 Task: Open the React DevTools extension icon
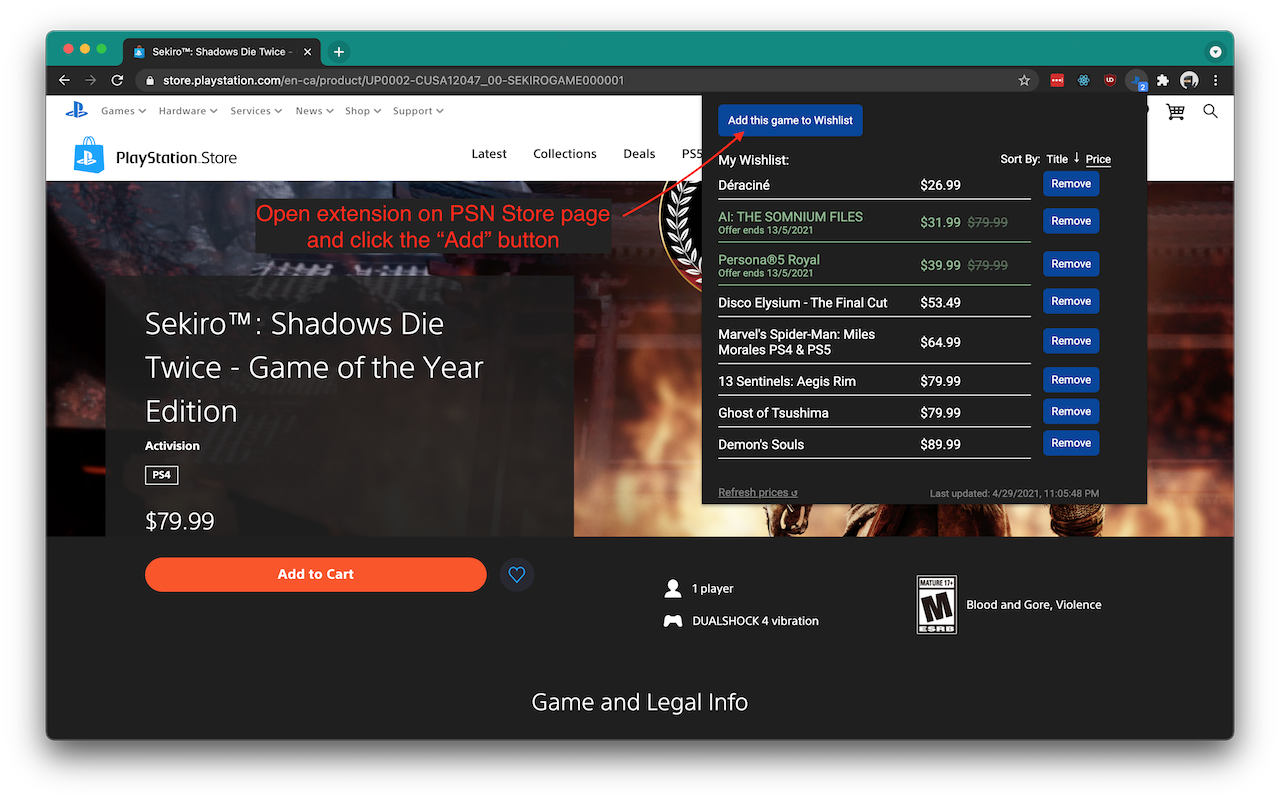coord(1083,80)
